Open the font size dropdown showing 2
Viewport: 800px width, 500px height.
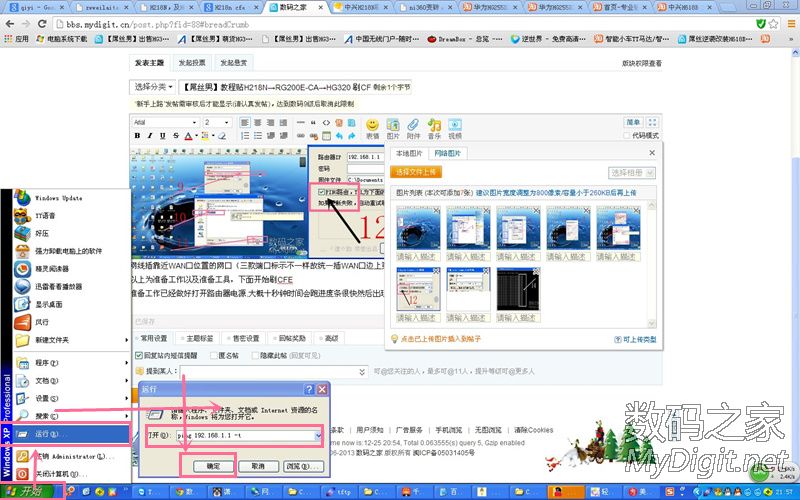(217, 122)
